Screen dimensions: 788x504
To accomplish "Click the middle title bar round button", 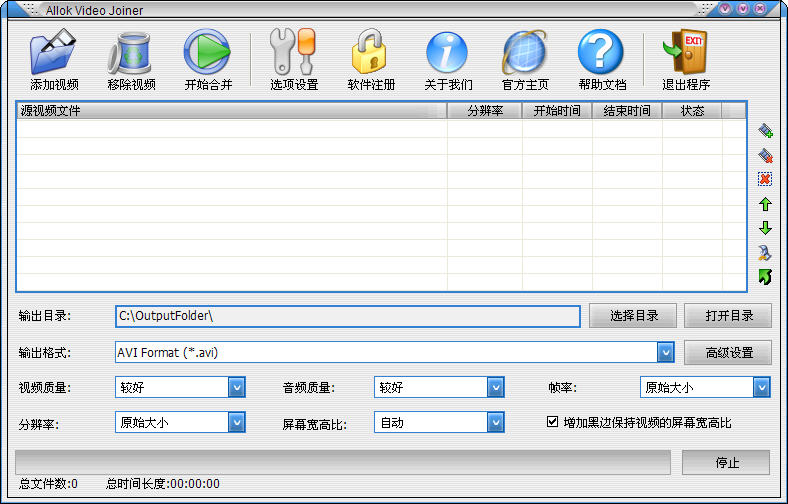I will [742, 9].
